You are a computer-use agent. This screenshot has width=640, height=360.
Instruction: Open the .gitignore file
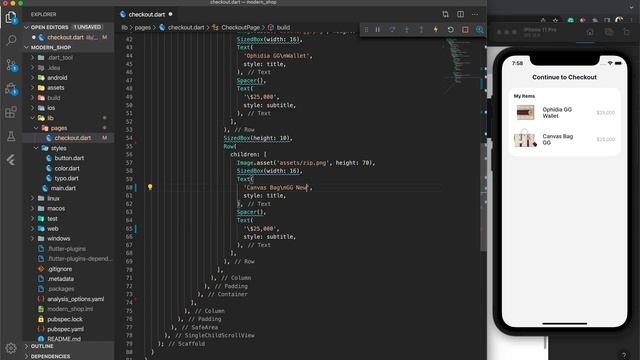click(60, 269)
